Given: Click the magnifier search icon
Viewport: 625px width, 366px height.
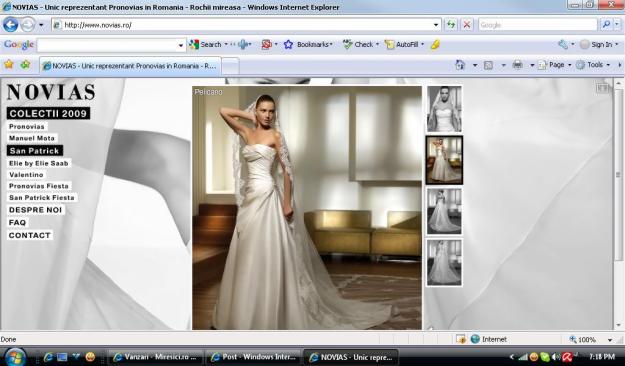Looking at the screenshot, I should (x=606, y=25).
